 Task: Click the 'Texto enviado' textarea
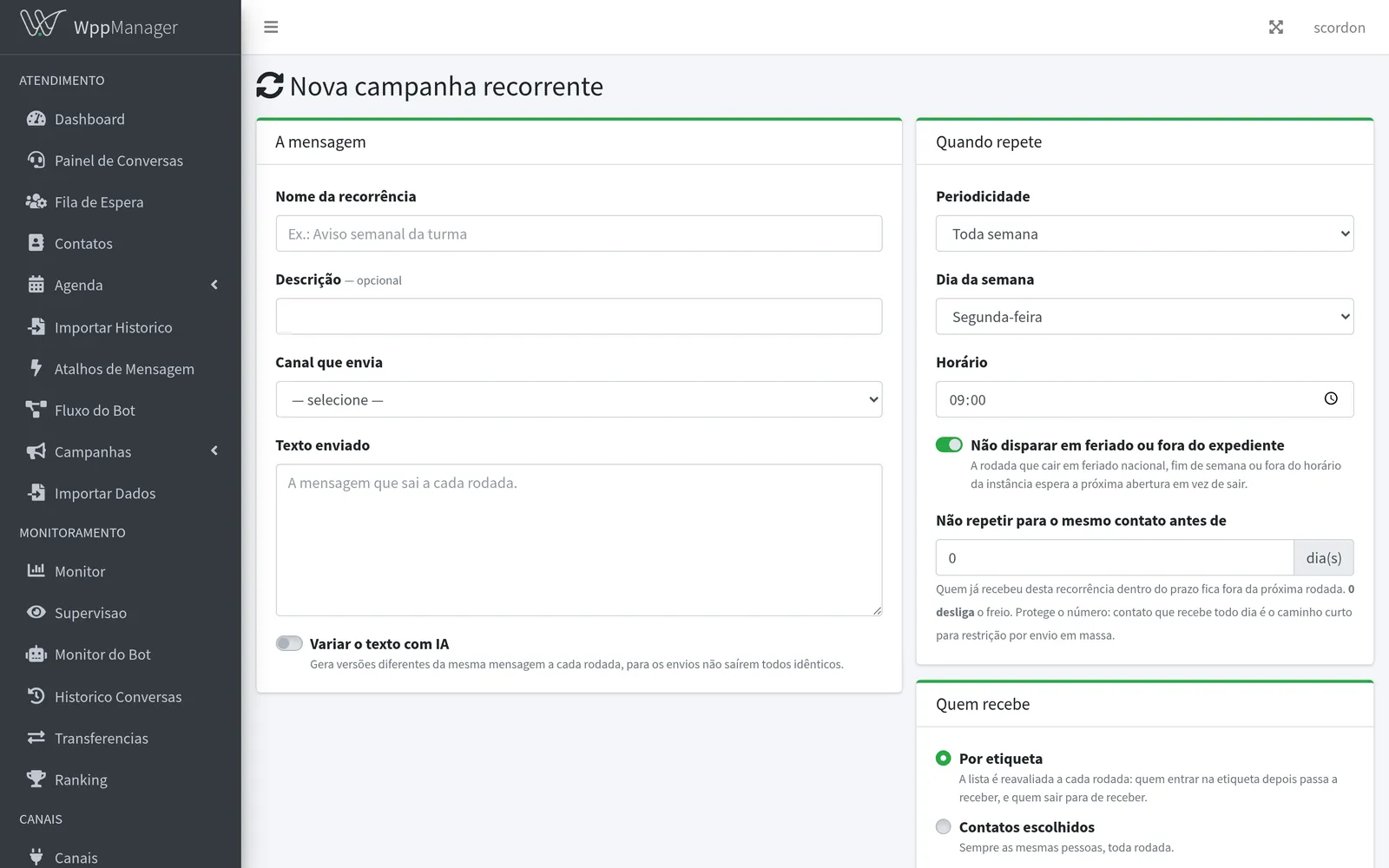[579, 540]
